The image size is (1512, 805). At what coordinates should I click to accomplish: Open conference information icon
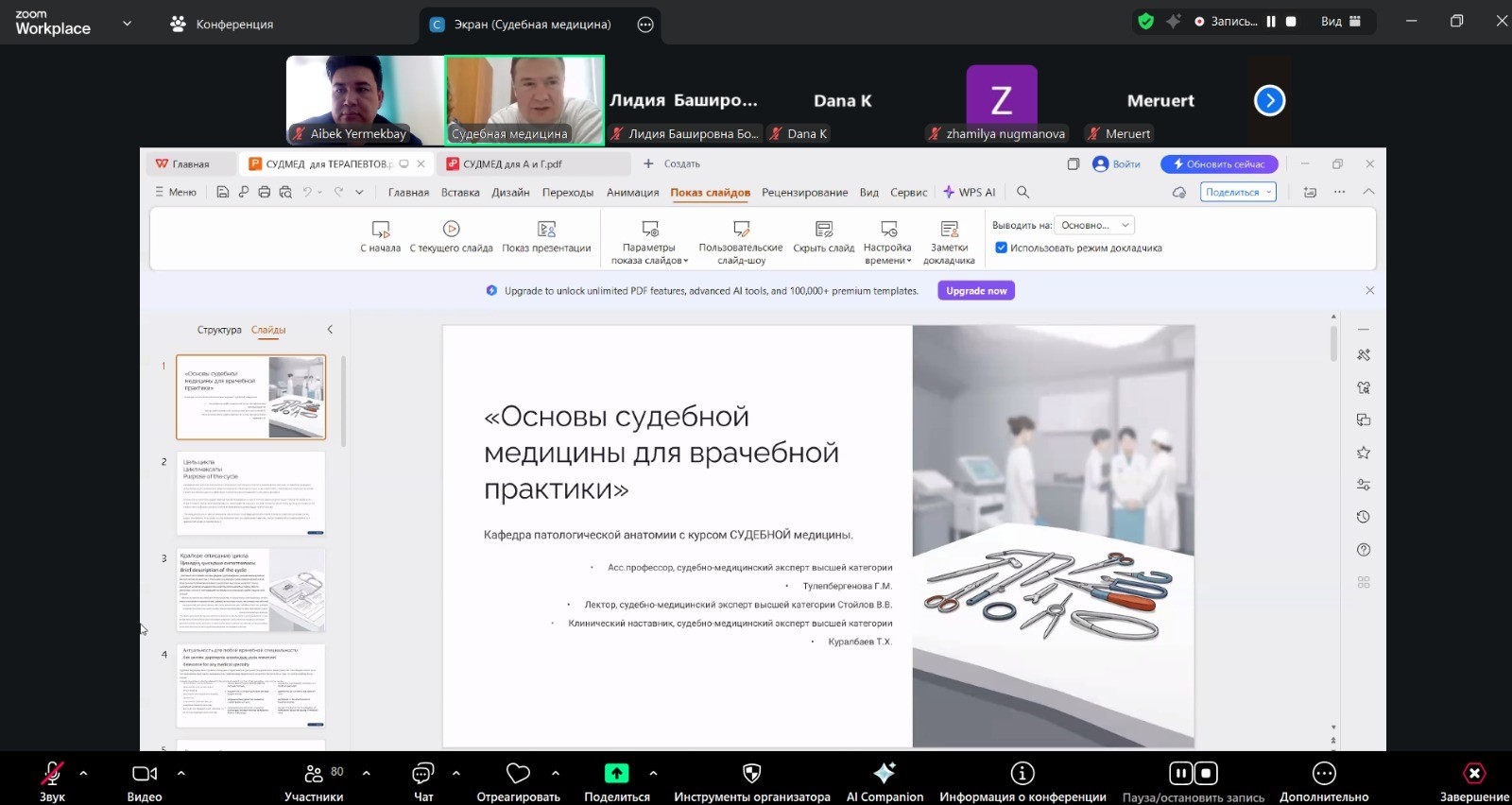coord(1022,774)
